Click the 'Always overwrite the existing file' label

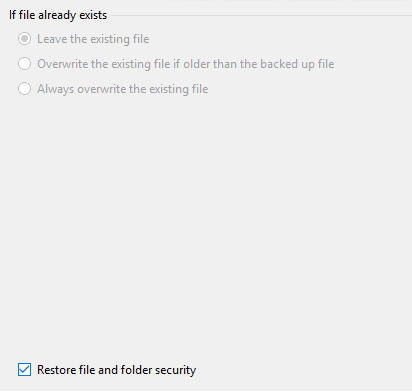(x=123, y=89)
